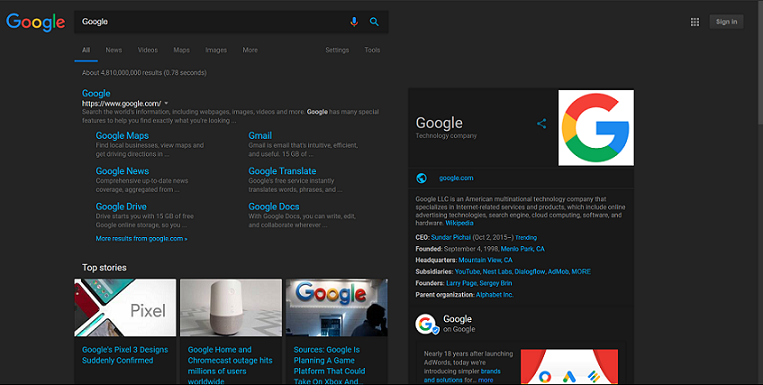Open the Pixel story thumbnail
Viewport: 763px width, 385px height.
pos(125,308)
